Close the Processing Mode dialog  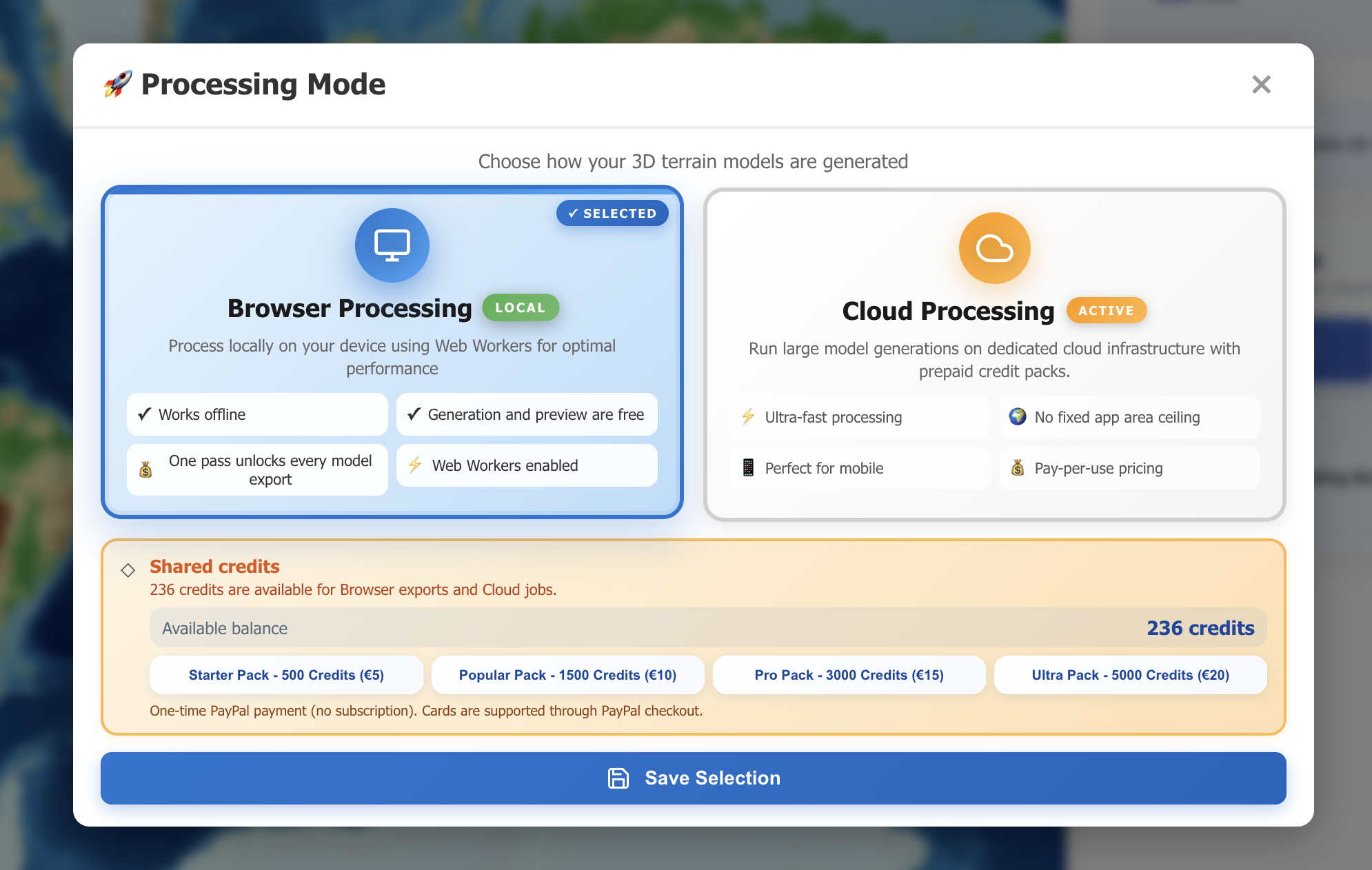(x=1261, y=84)
